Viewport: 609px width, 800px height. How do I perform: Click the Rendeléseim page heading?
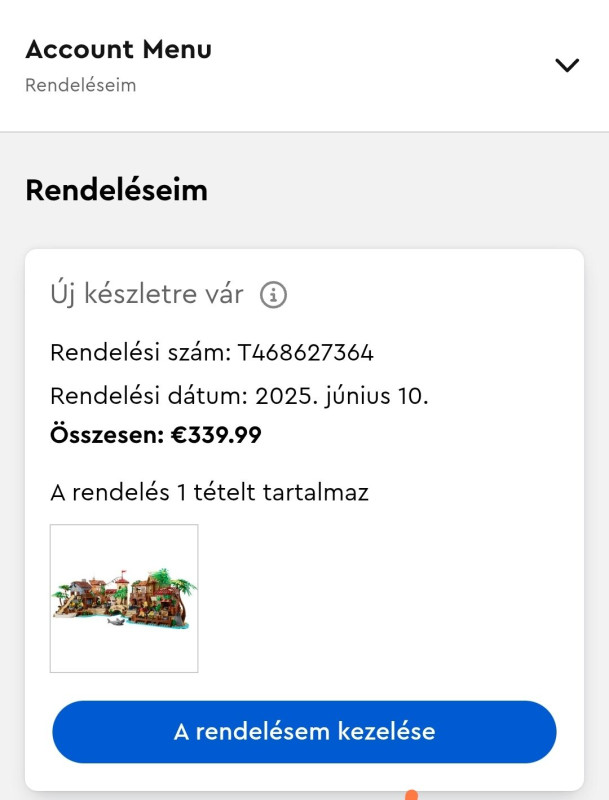coord(117,190)
